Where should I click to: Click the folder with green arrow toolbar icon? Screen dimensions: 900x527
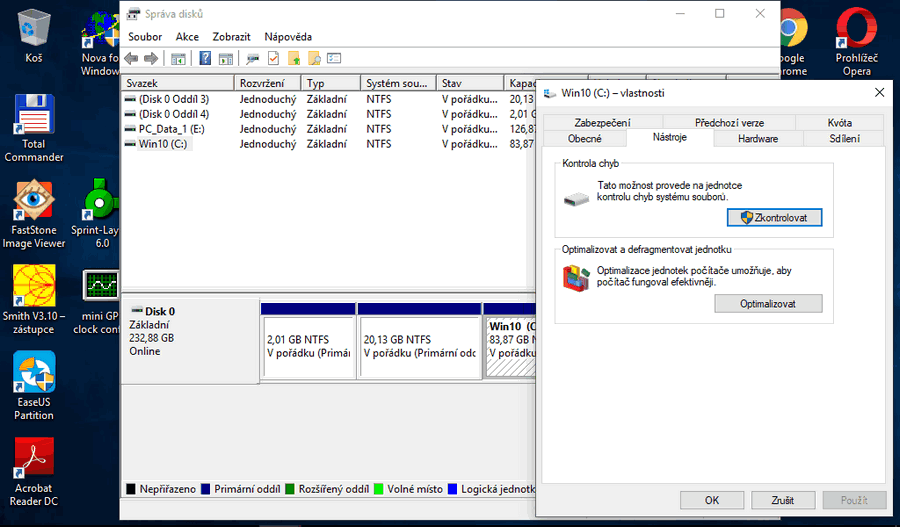click(293, 58)
